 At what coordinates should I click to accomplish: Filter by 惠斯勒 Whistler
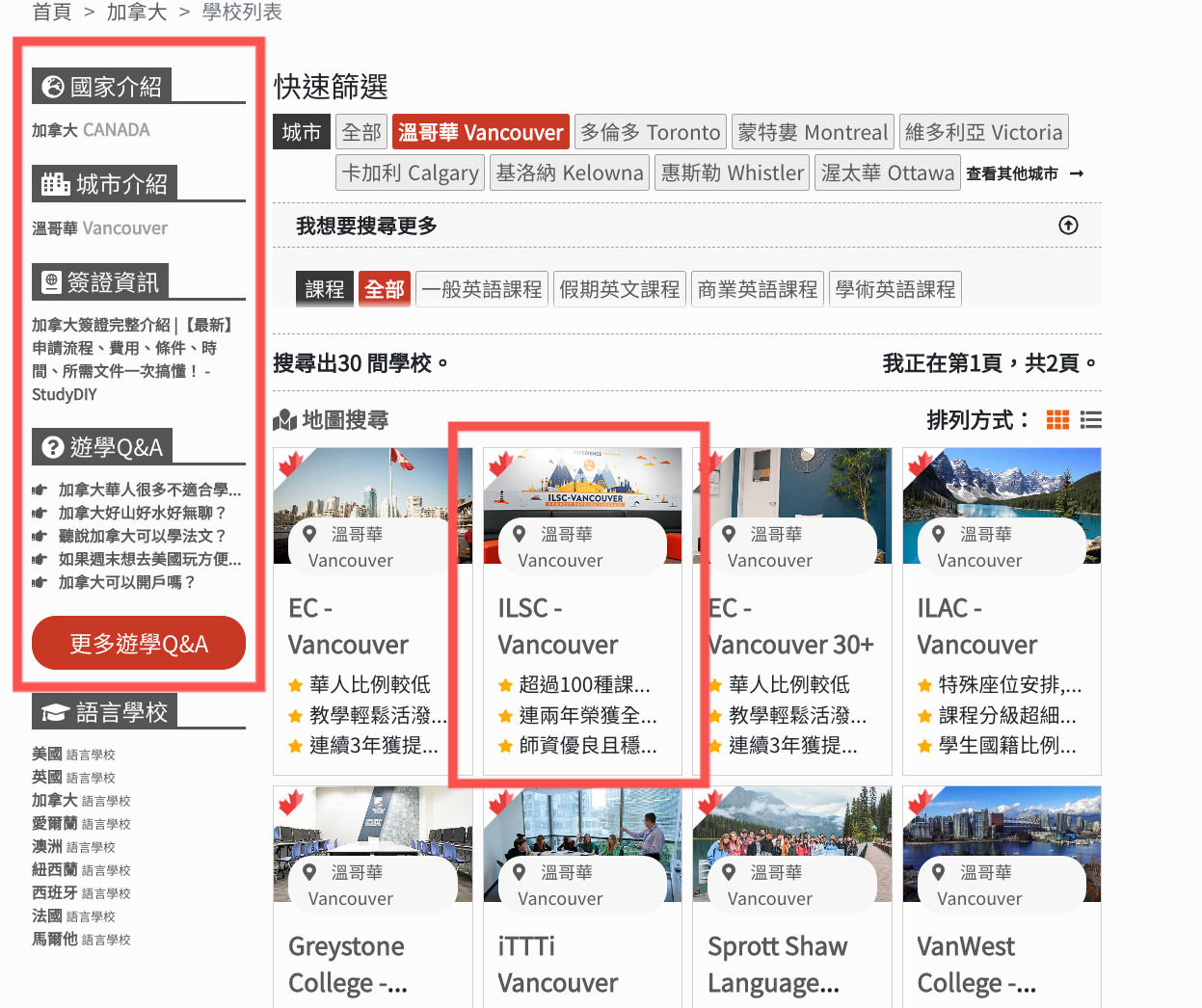pos(733,172)
